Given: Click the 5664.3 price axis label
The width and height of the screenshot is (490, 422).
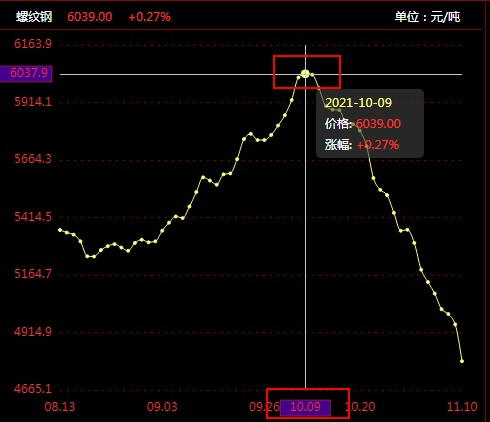Looking at the screenshot, I should (x=33, y=159).
